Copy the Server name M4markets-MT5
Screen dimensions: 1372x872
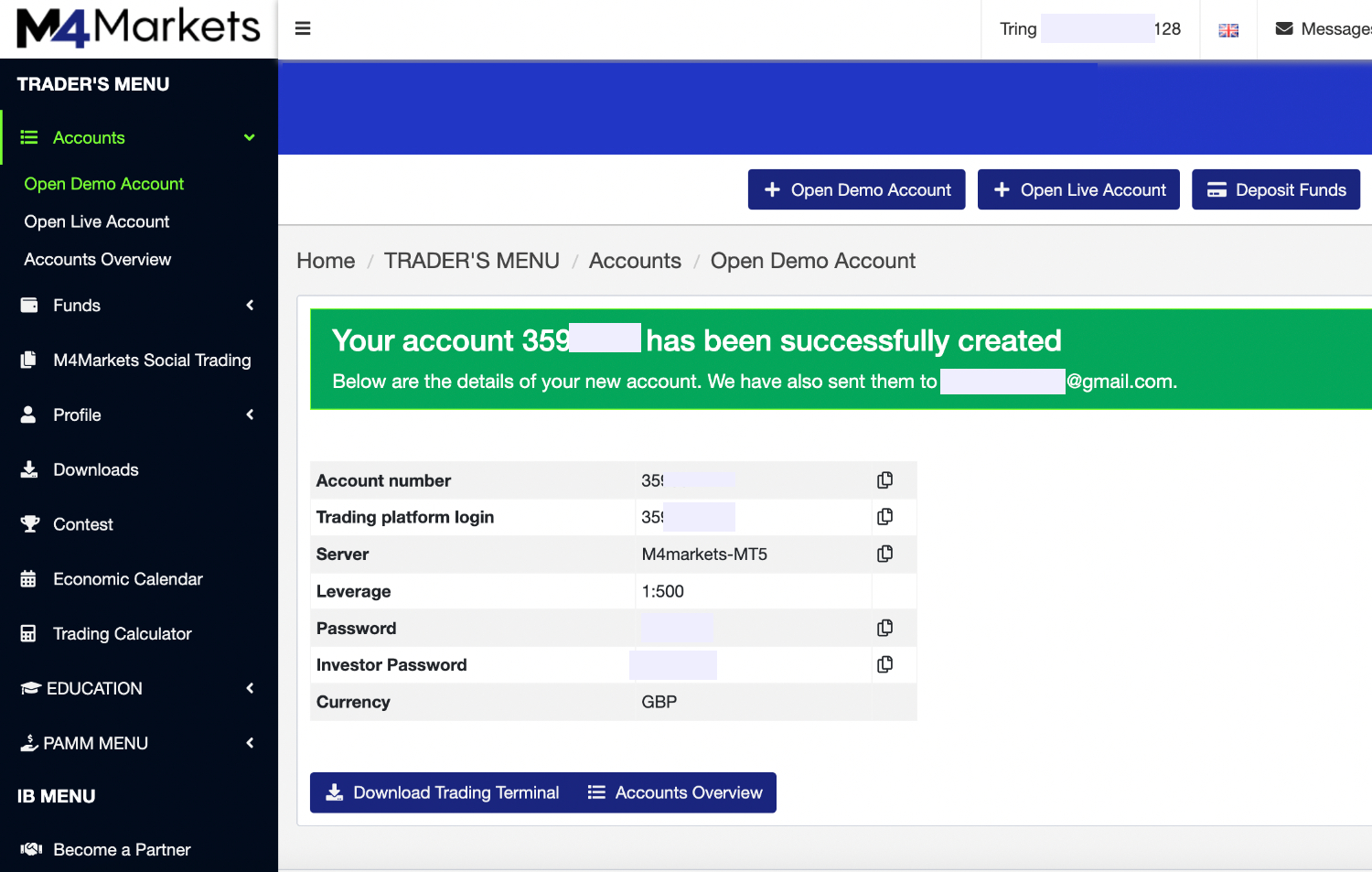coord(884,554)
